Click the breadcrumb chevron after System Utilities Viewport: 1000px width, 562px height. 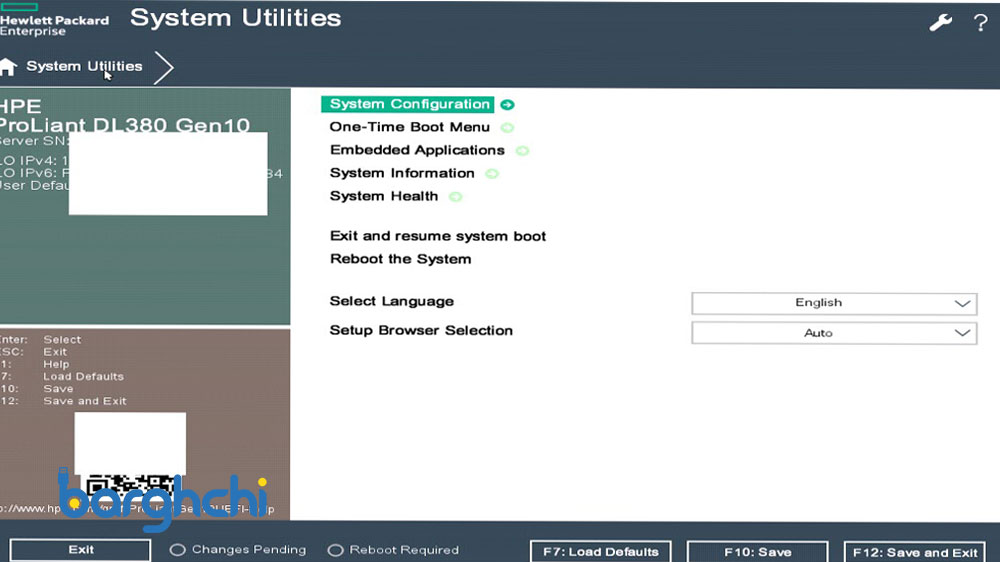(164, 67)
